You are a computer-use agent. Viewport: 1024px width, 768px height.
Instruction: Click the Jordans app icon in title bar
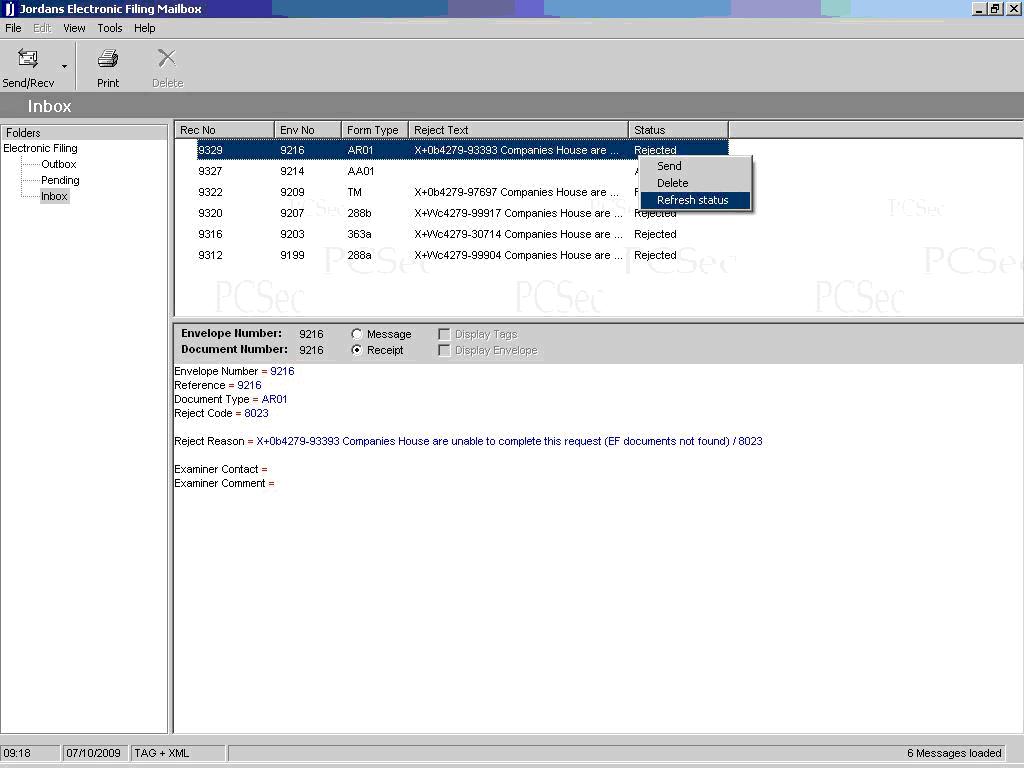click(x=9, y=9)
